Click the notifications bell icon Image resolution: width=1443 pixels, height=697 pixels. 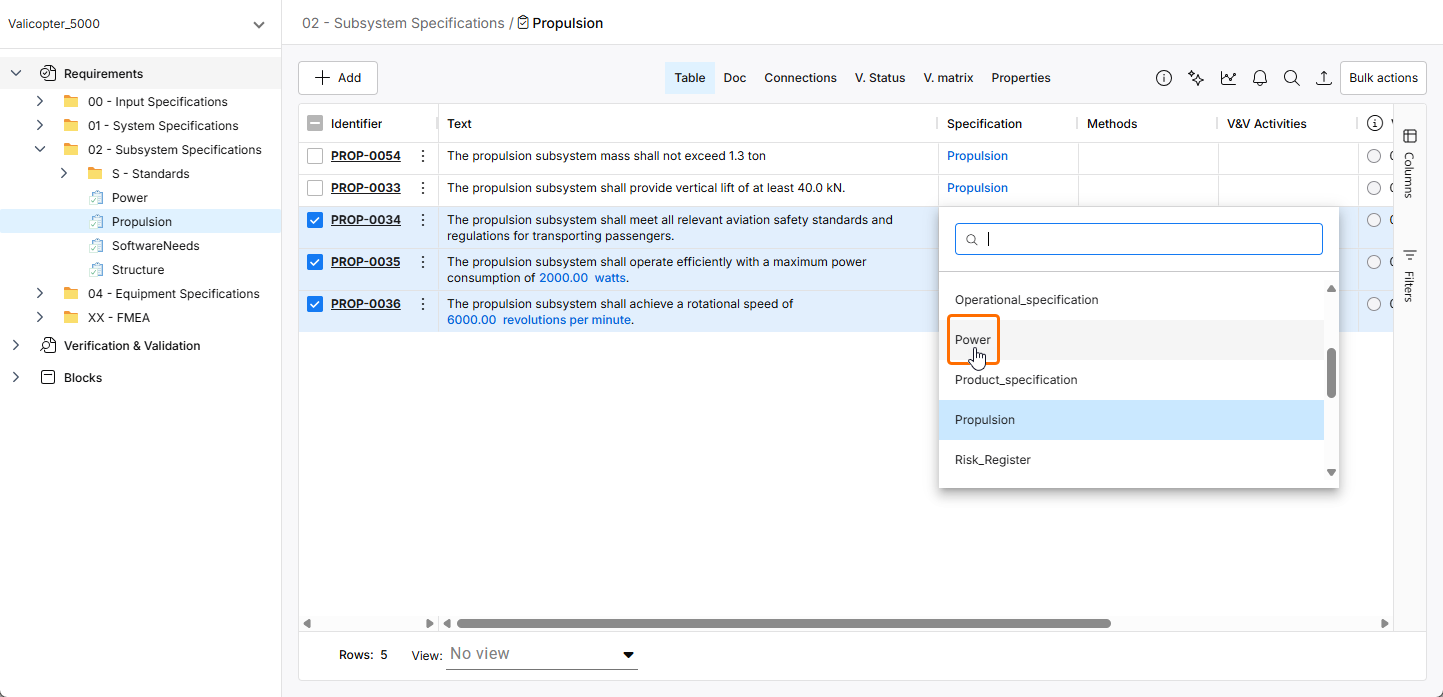tap(1260, 78)
